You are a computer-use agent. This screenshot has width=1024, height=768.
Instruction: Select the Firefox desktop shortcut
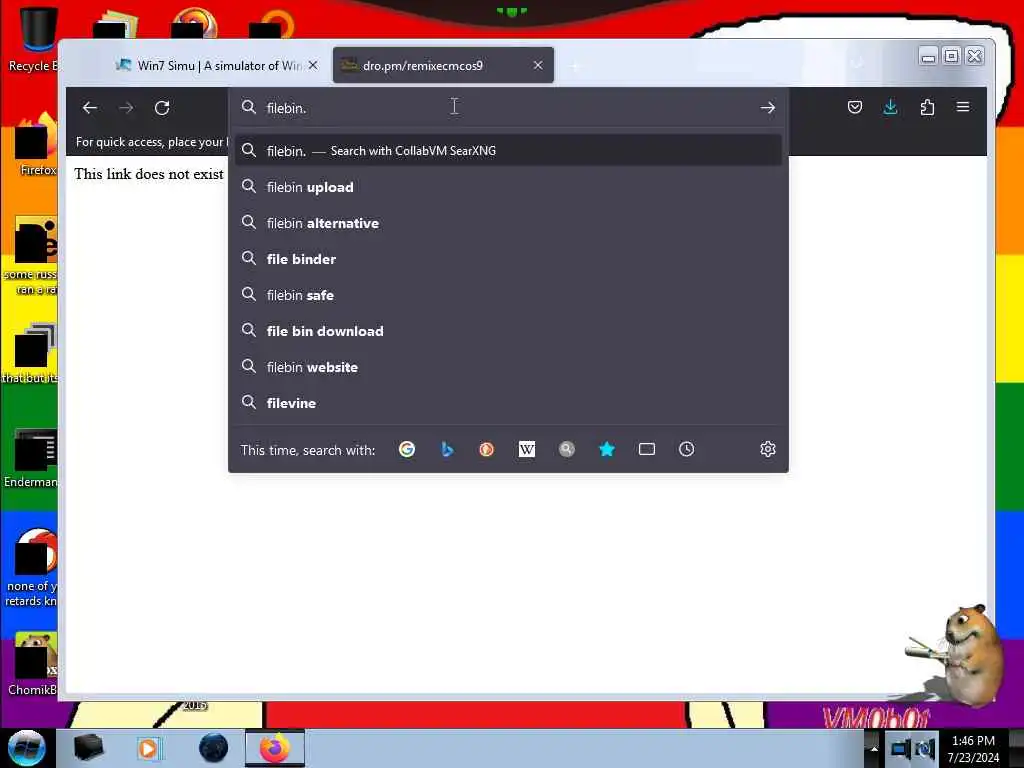36,145
